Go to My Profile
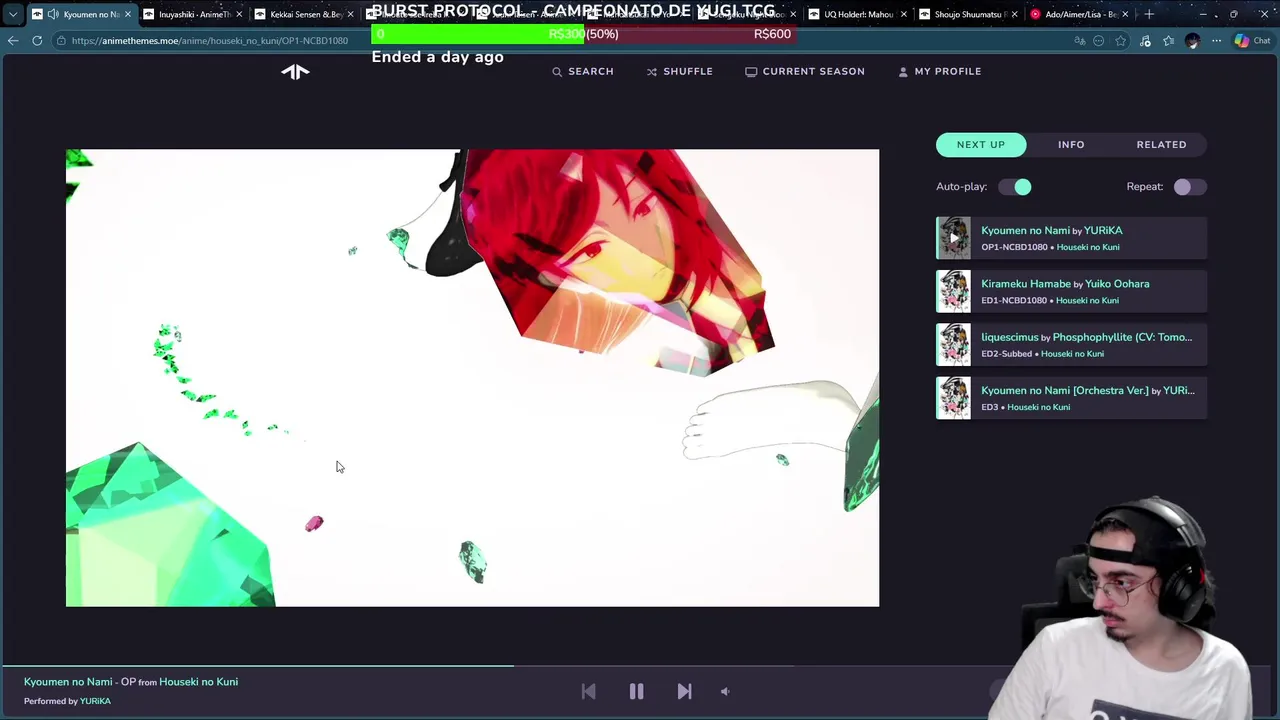The width and height of the screenshot is (1280, 720). coord(939,71)
